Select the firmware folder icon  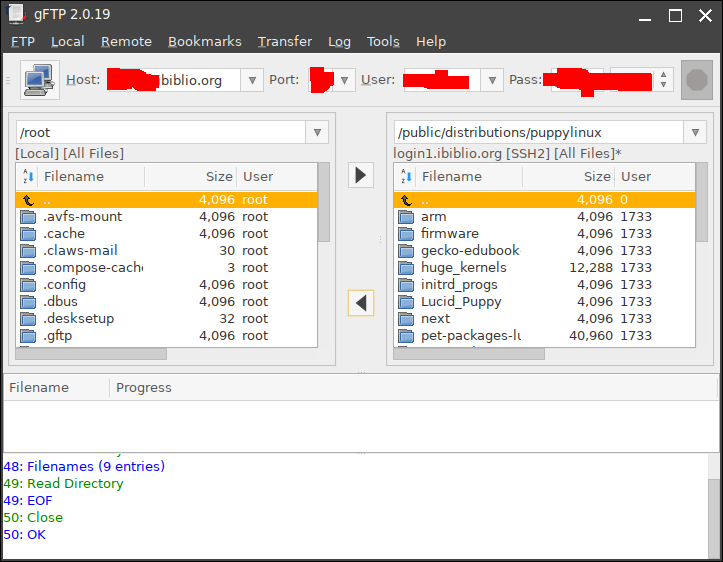click(x=406, y=234)
